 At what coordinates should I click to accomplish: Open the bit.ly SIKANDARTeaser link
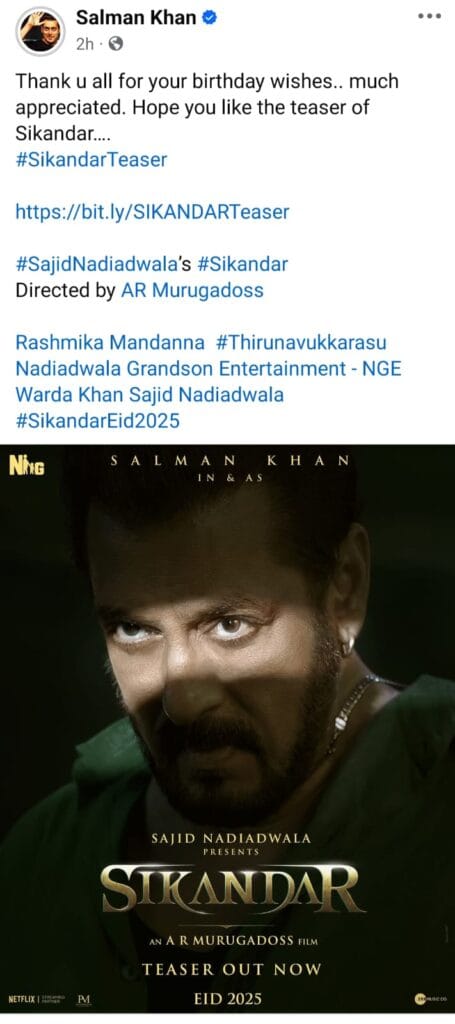(152, 212)
